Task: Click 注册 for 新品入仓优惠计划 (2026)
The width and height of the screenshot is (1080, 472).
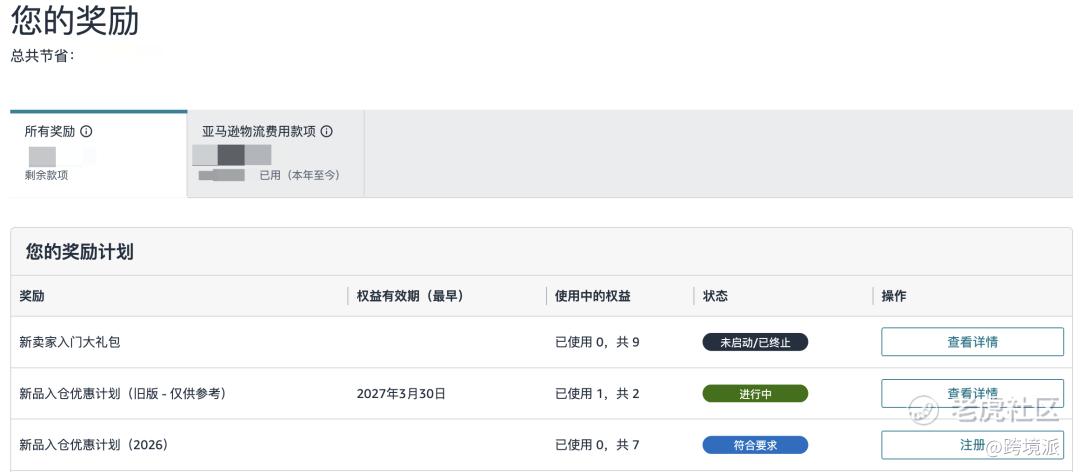Action: pyautogui.click(x=972, y=445)
